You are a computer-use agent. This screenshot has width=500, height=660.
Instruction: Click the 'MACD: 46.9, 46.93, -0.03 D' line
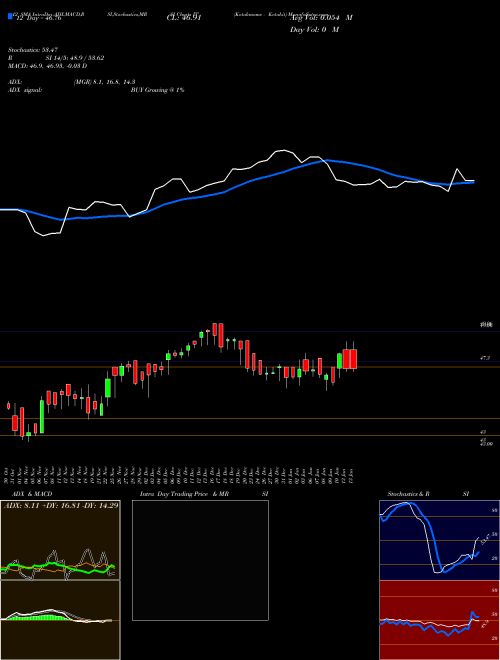tap(47, 66)
